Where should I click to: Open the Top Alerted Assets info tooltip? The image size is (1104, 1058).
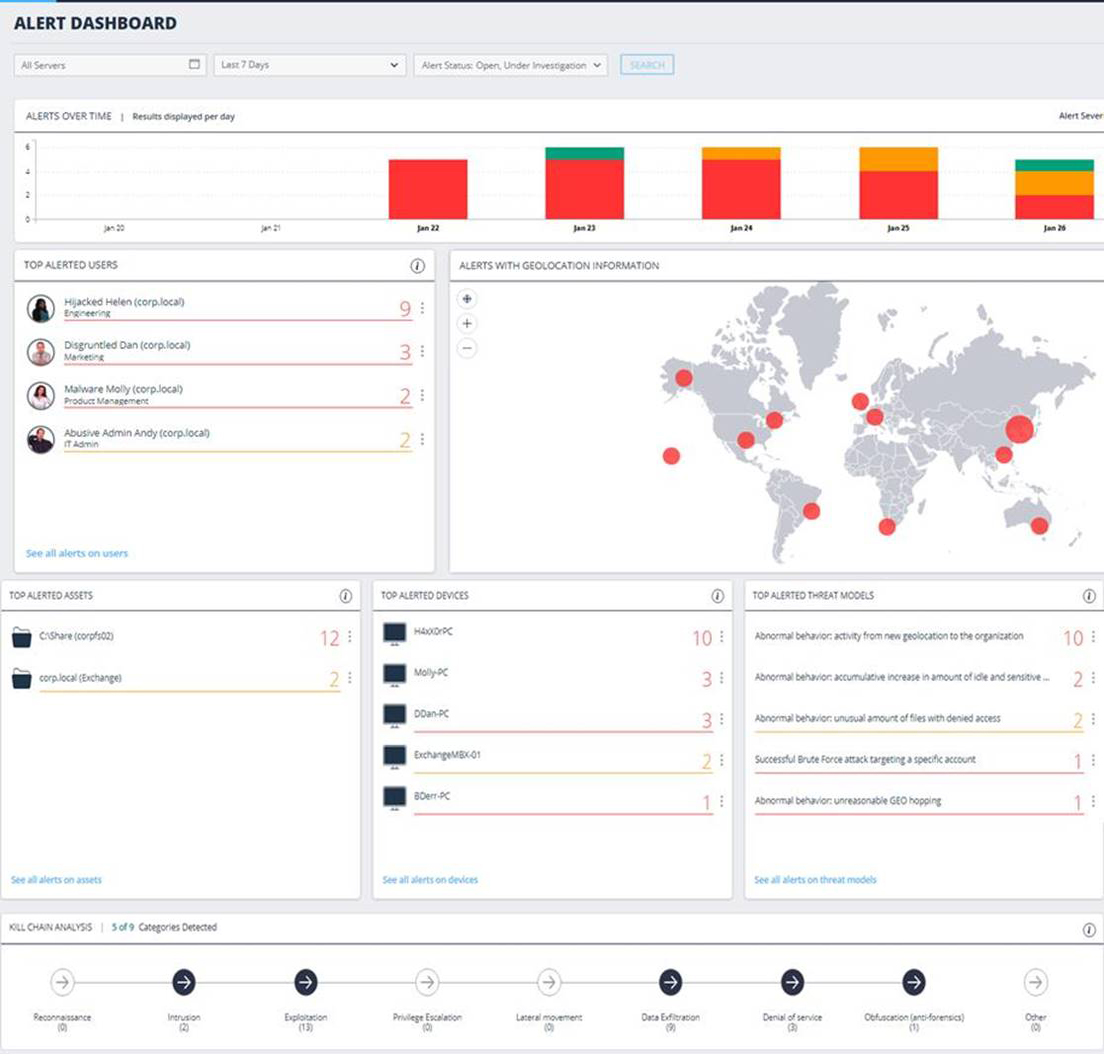click(x=345, y=595)
